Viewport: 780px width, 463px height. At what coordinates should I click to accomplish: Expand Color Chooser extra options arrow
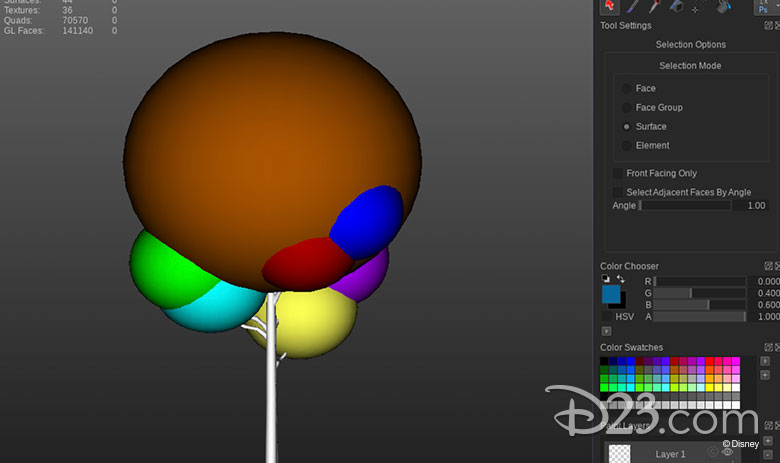tap(606, 331)
